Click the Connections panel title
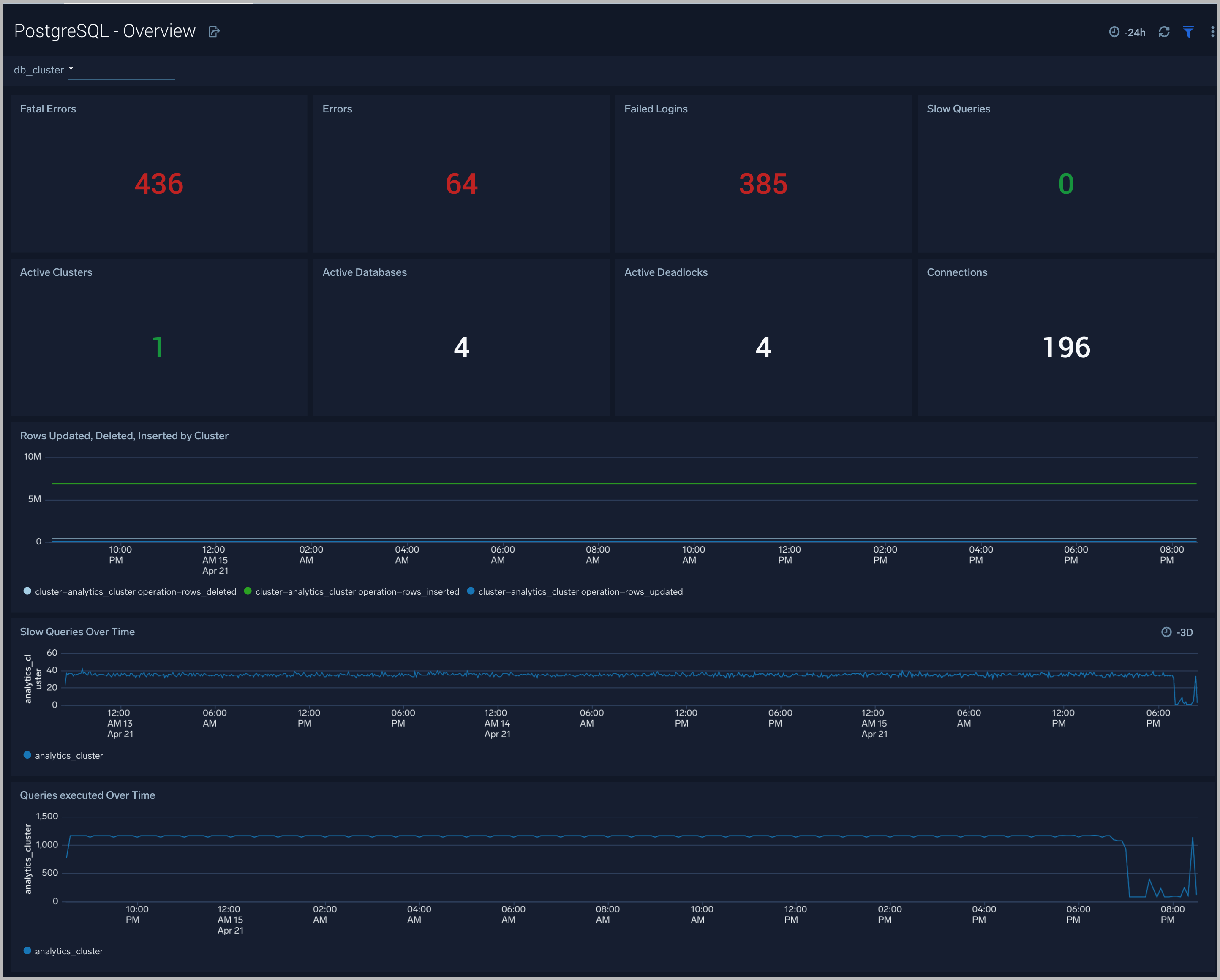The width and height of the screenshot is (1220, 980). coord(957,272)
